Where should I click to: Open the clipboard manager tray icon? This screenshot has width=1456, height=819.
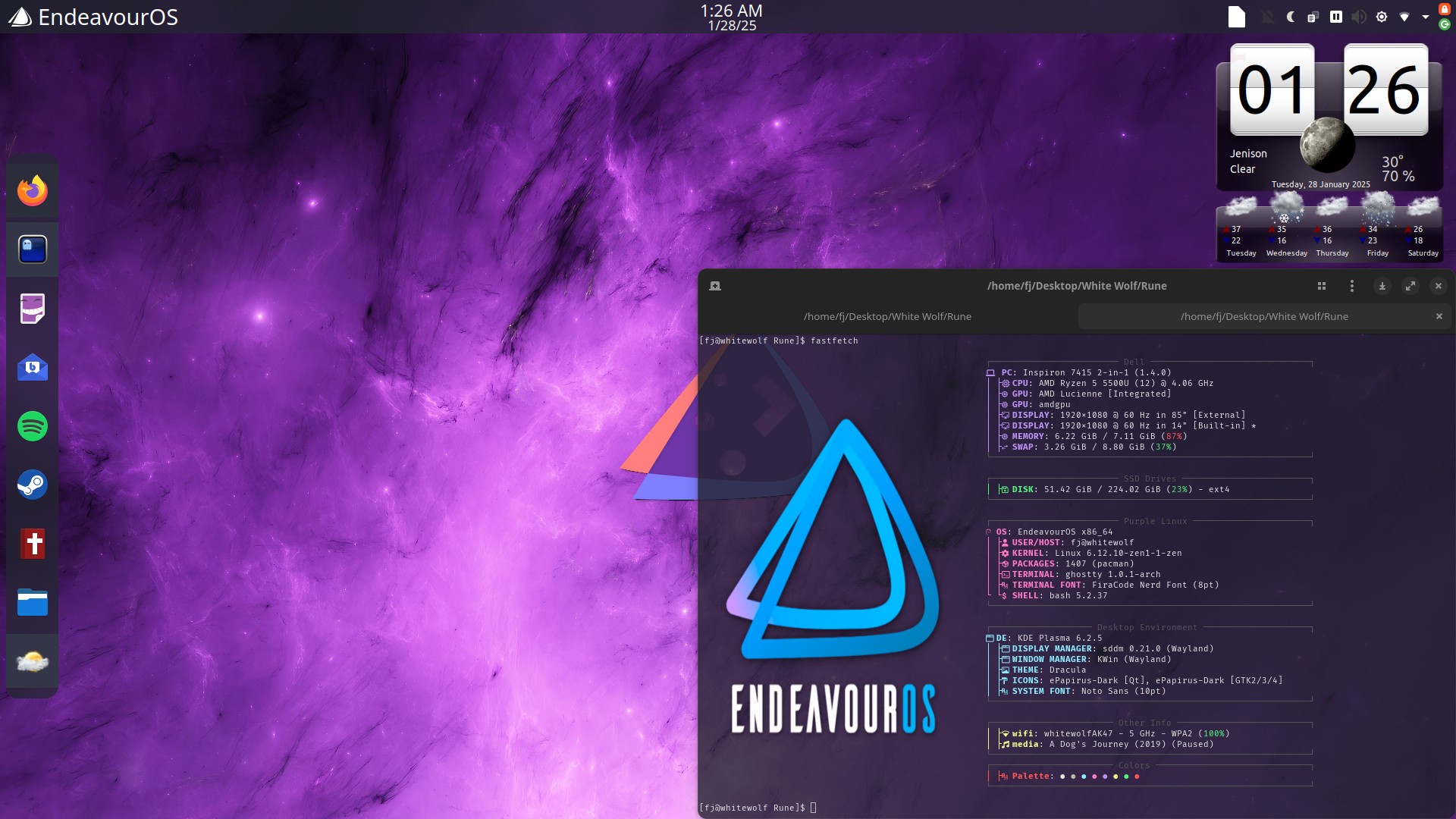tap(1313, 17)
